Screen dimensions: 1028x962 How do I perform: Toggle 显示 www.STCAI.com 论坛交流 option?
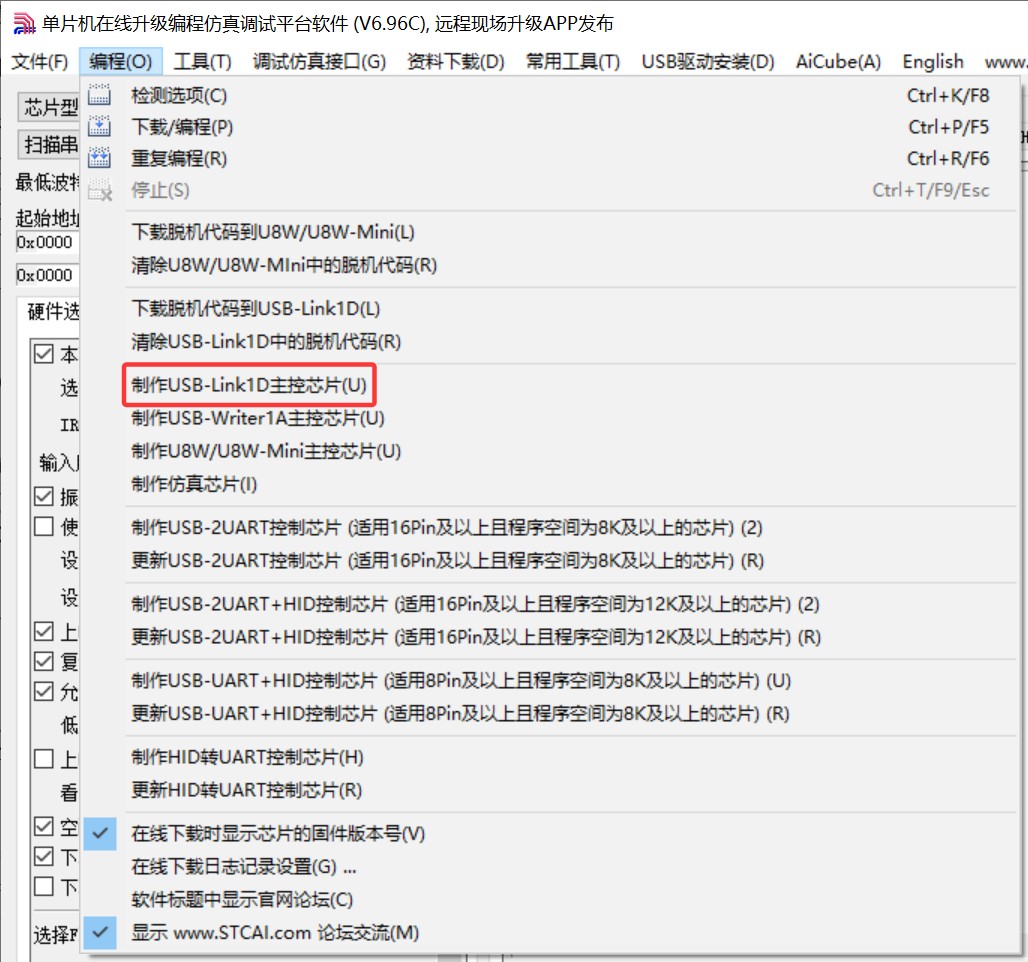point(100,932)
